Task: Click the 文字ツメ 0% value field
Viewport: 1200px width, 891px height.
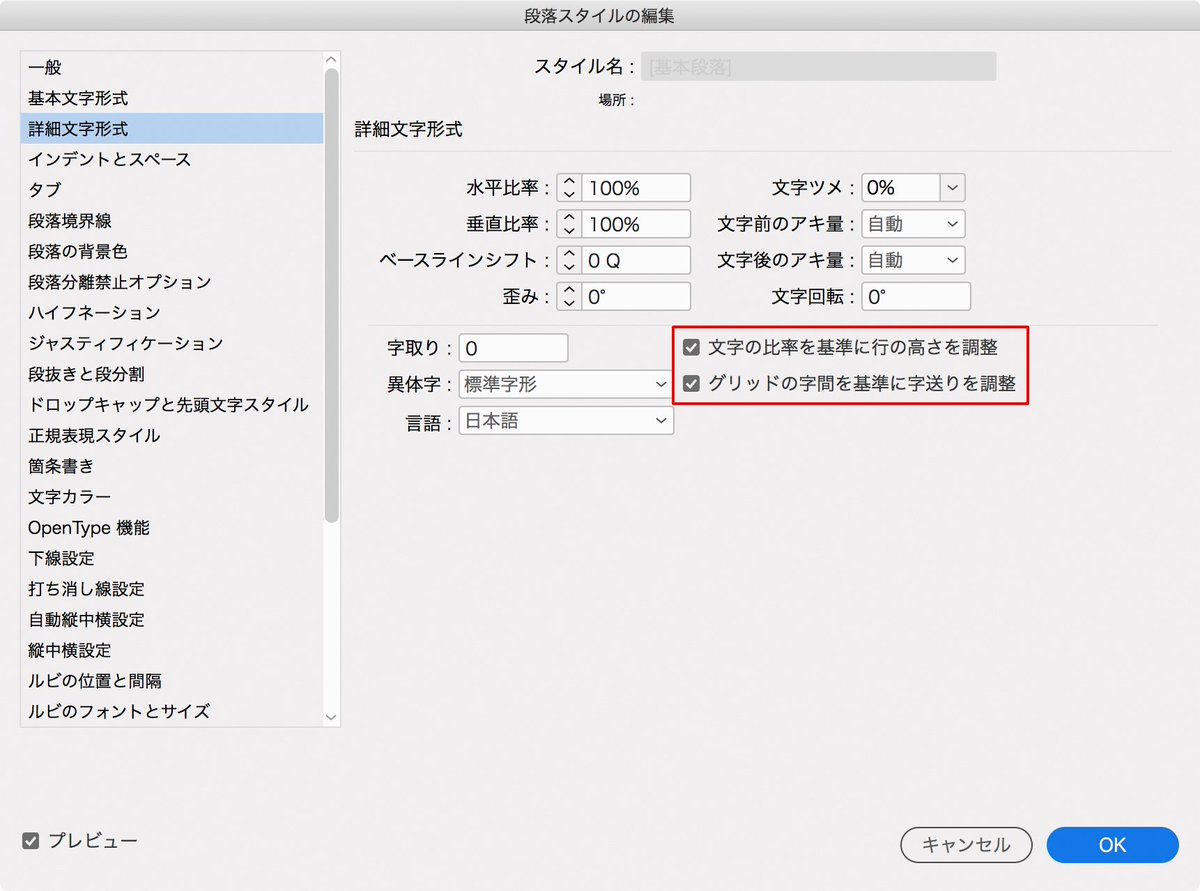Action: coord(901,188)
